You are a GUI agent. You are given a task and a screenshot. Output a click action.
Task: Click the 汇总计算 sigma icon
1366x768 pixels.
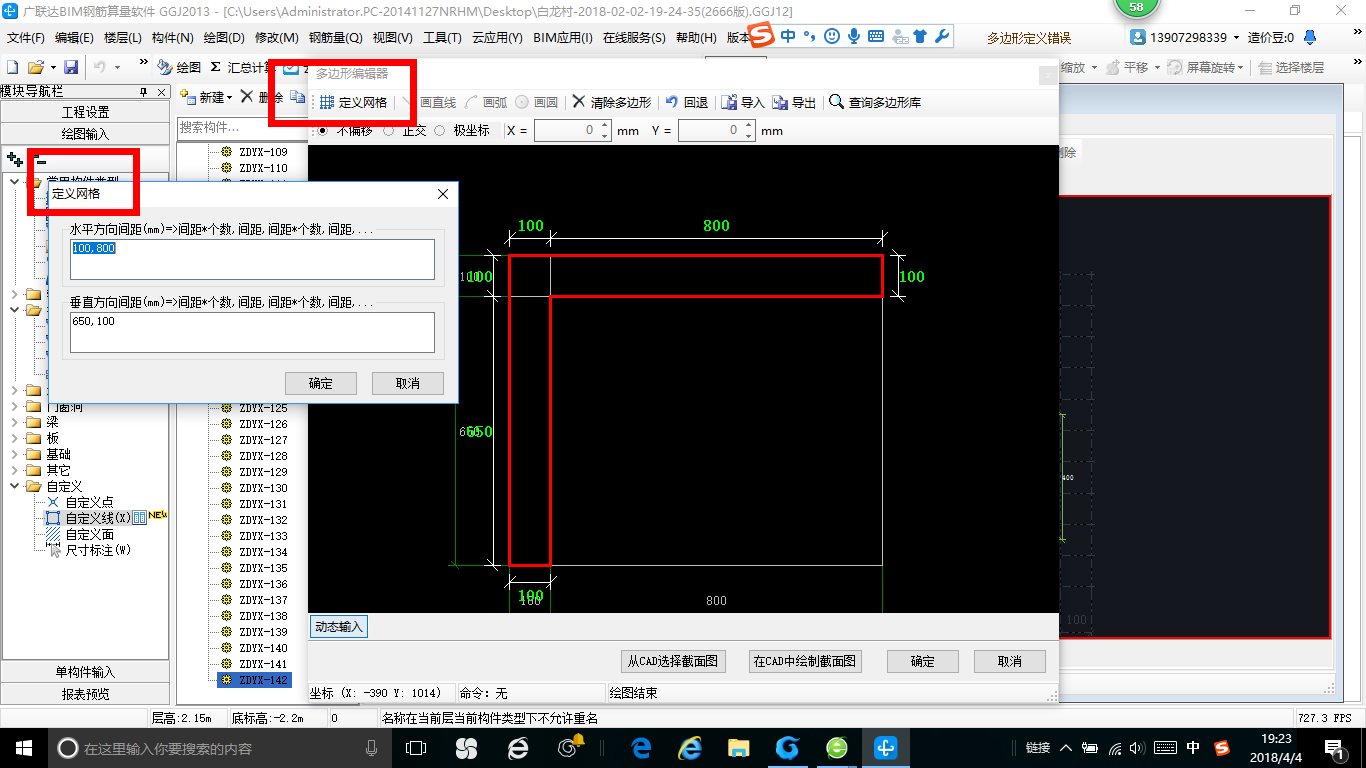[216, 67]
